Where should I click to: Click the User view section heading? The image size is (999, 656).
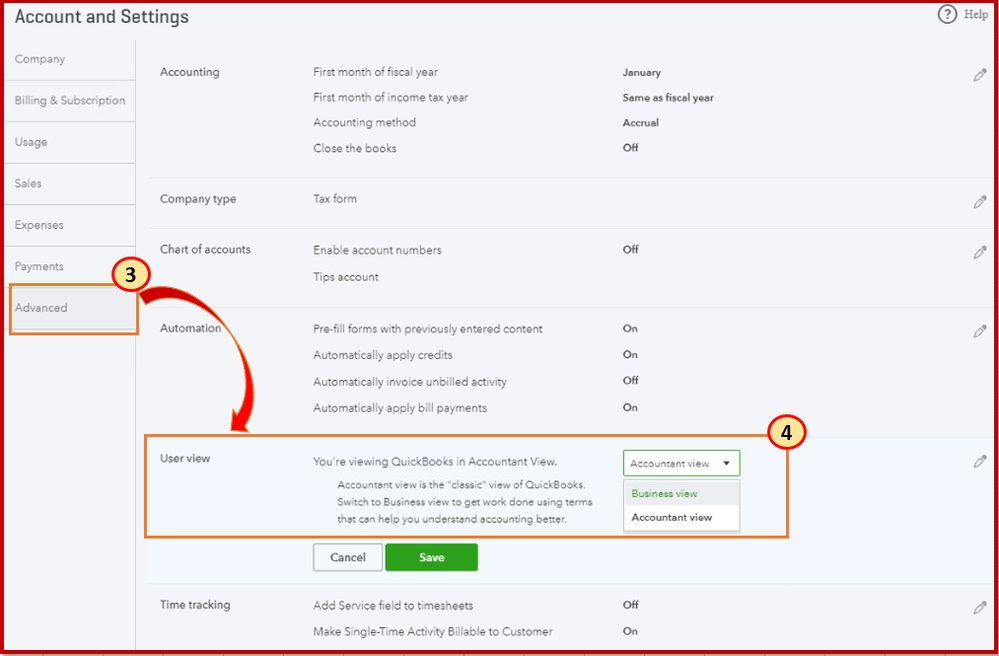[x=185, y=459]
